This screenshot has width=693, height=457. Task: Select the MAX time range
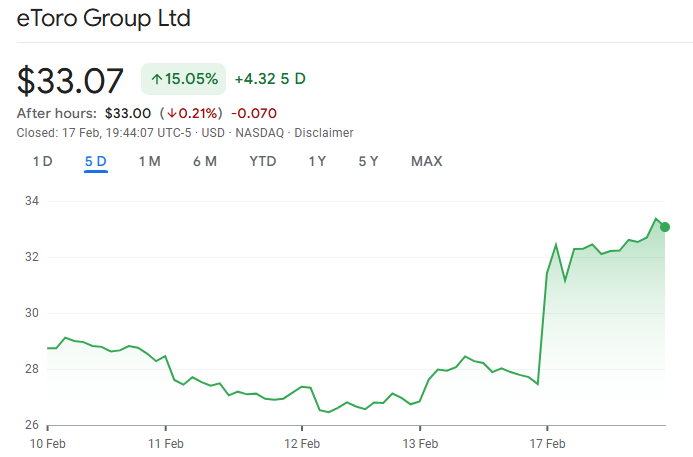(426, 161)
